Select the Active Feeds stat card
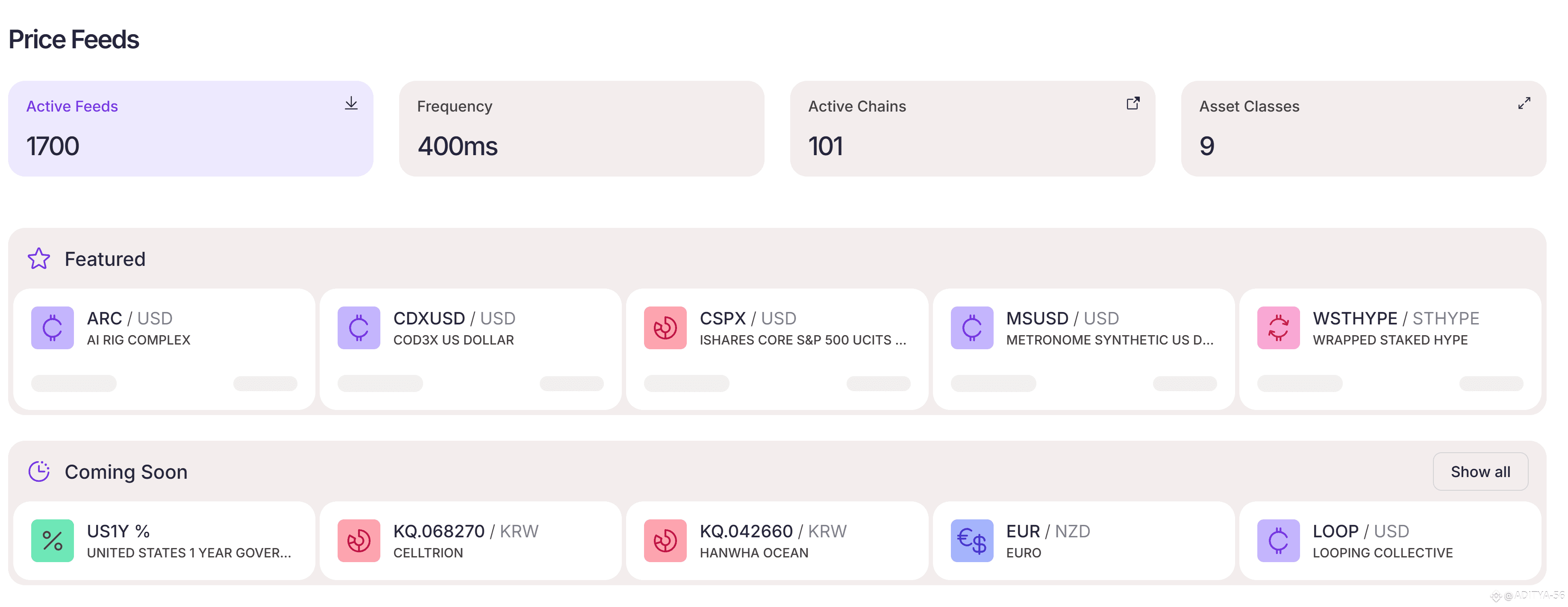The height and width of the screenshot is (607, 1568). coord(191,129)
